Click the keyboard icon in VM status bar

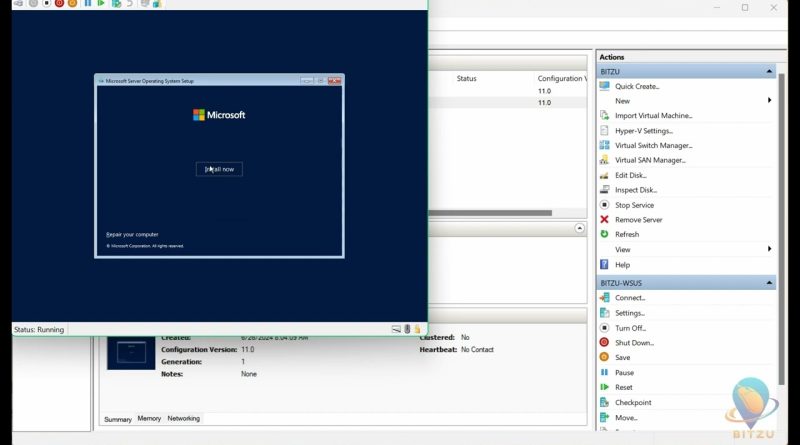click(396, 329)
